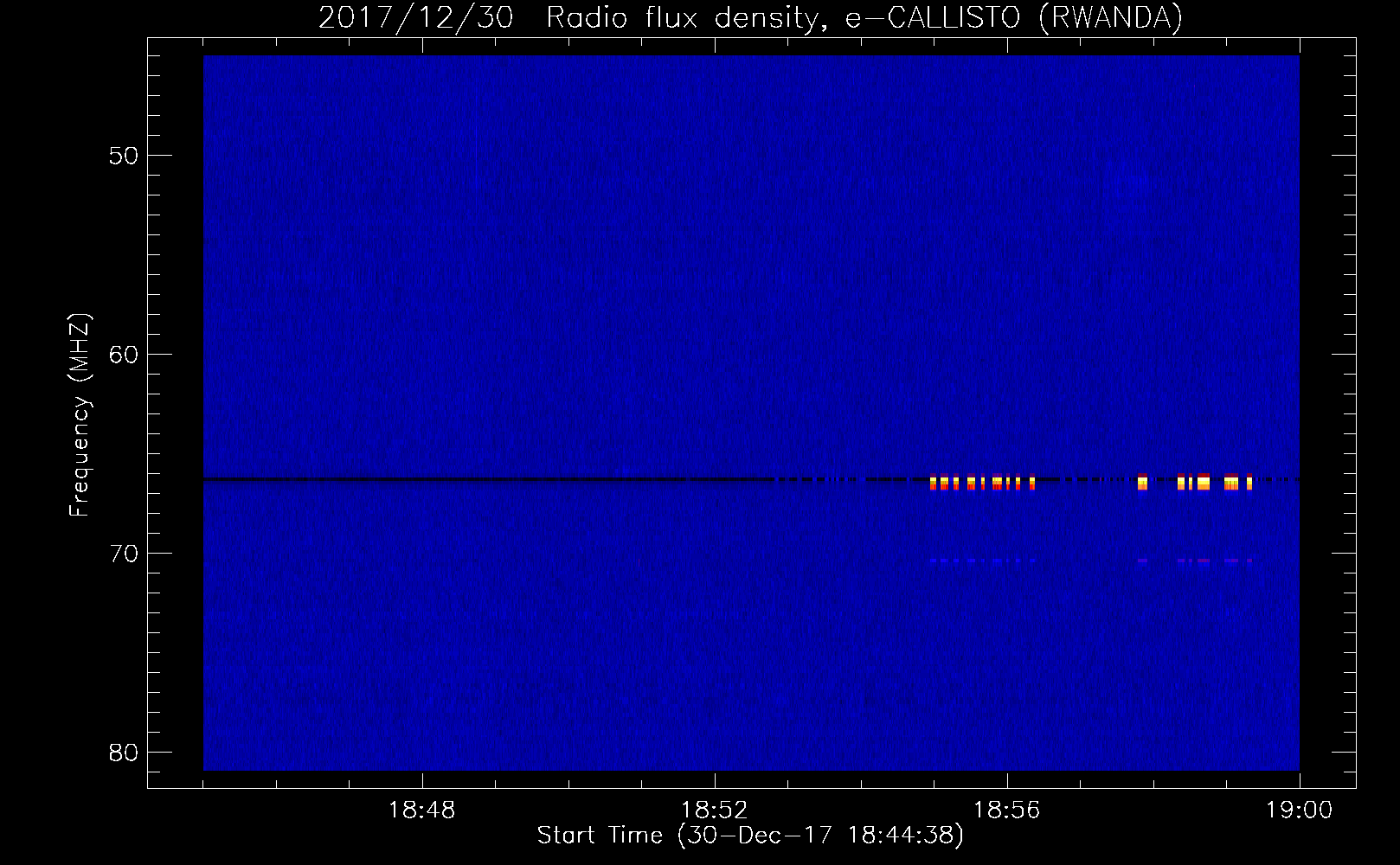Select the 'Frequency (MHZ)' axis label

point(80,415)
